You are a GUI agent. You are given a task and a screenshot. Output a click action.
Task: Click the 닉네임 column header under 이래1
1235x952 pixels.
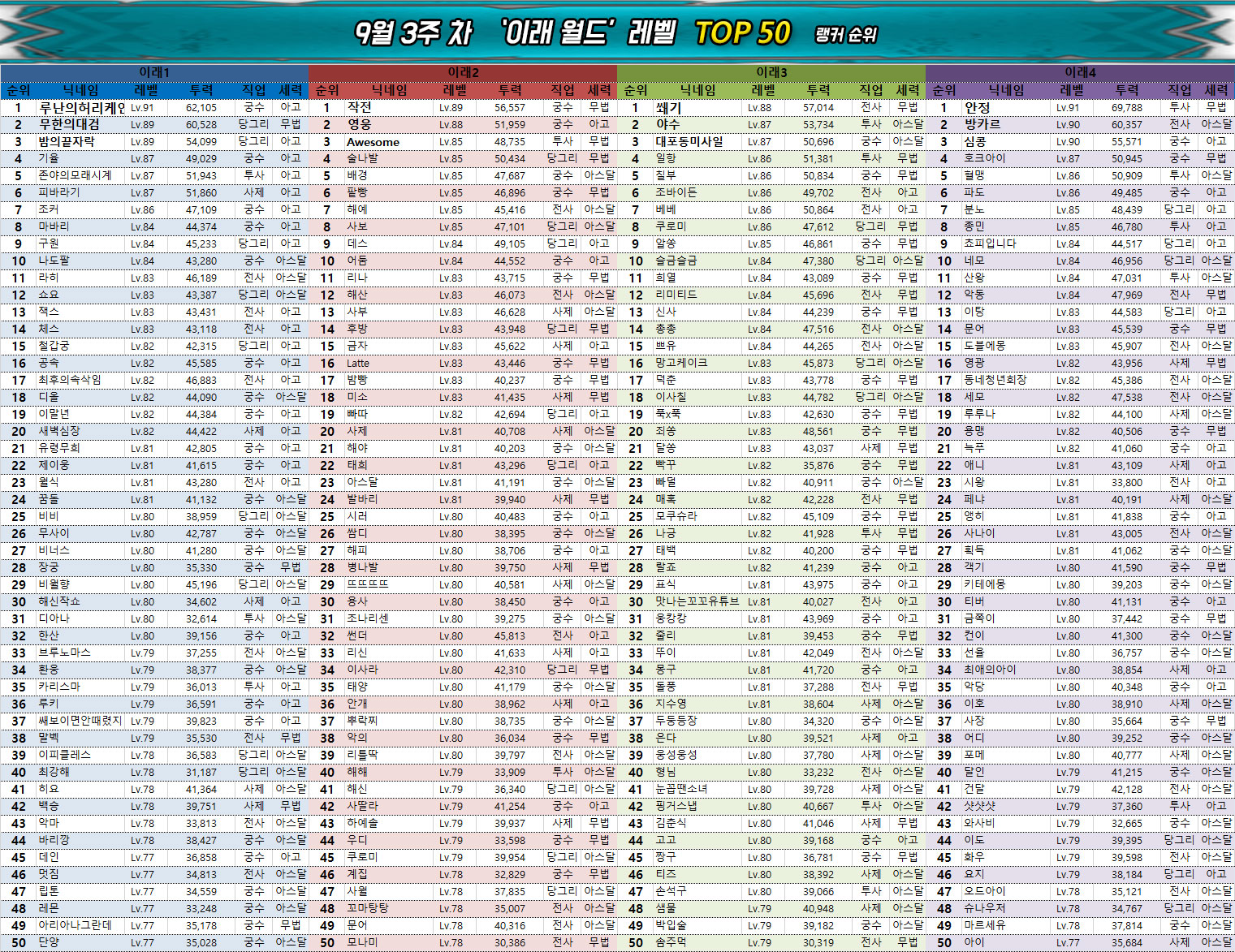click(x=81, y=90)
